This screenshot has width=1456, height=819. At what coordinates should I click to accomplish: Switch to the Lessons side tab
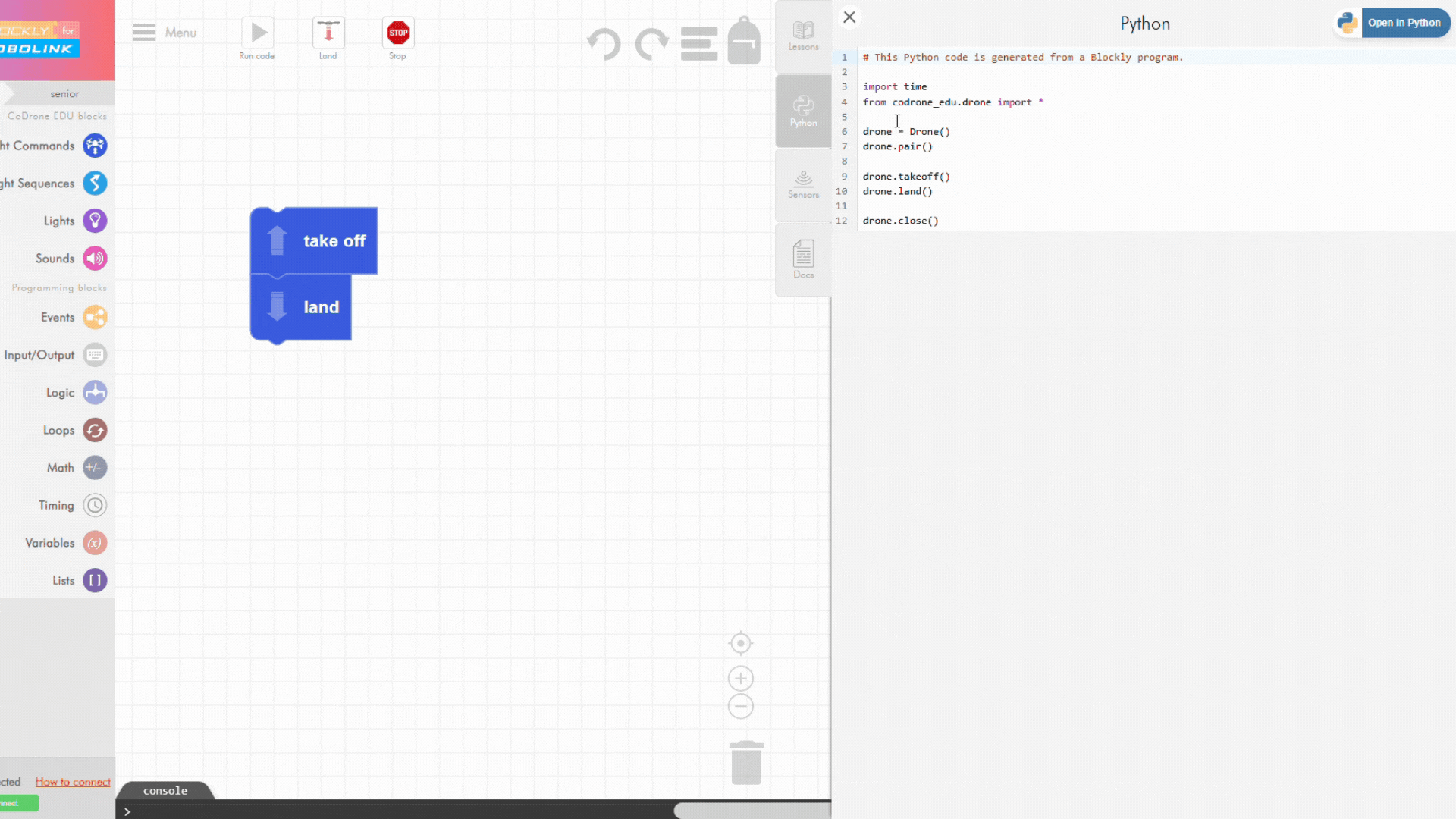tap(803, 36)
